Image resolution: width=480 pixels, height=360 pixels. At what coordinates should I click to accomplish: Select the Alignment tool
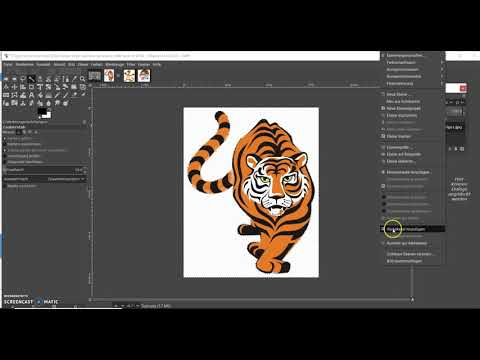[x=23, y=87]
